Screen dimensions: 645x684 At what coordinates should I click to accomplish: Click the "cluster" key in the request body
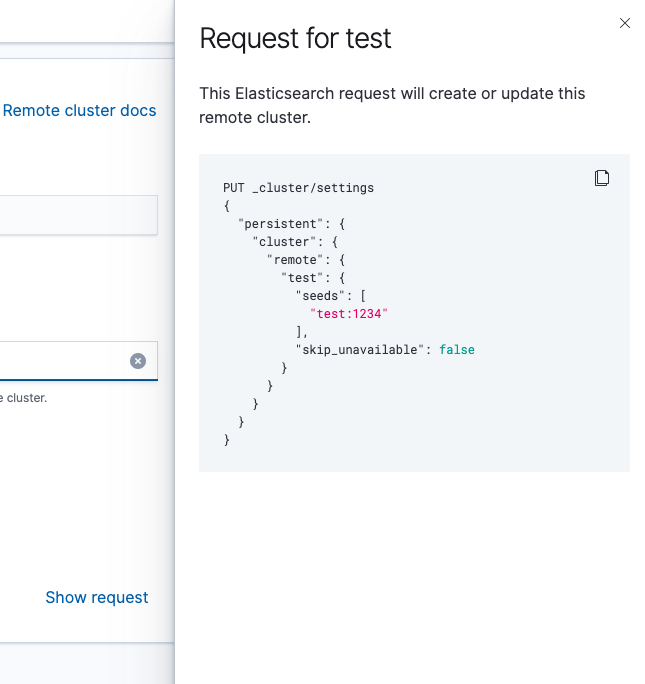(283, 242)
